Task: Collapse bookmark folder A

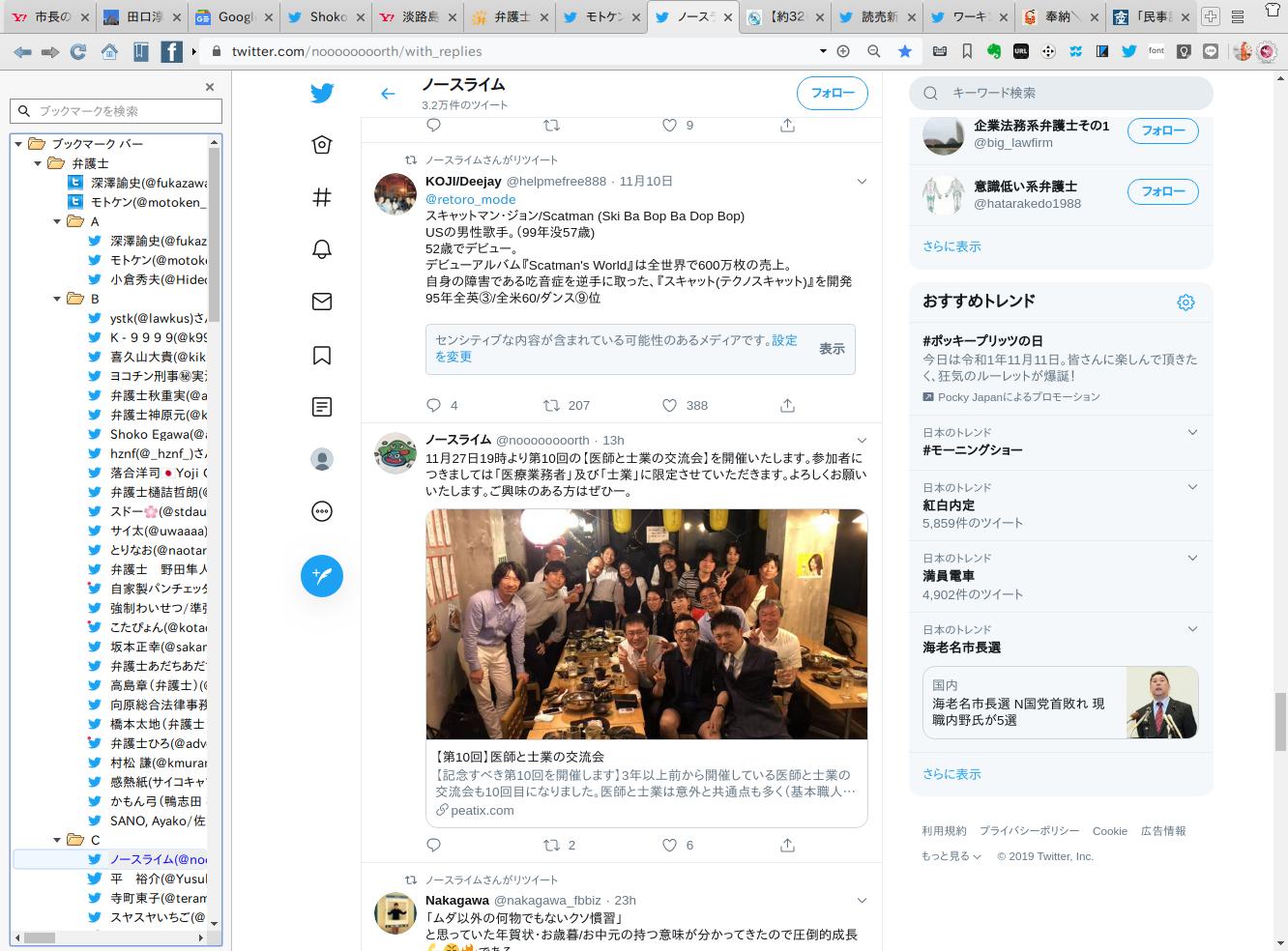Action: click(x=58, y=221)
